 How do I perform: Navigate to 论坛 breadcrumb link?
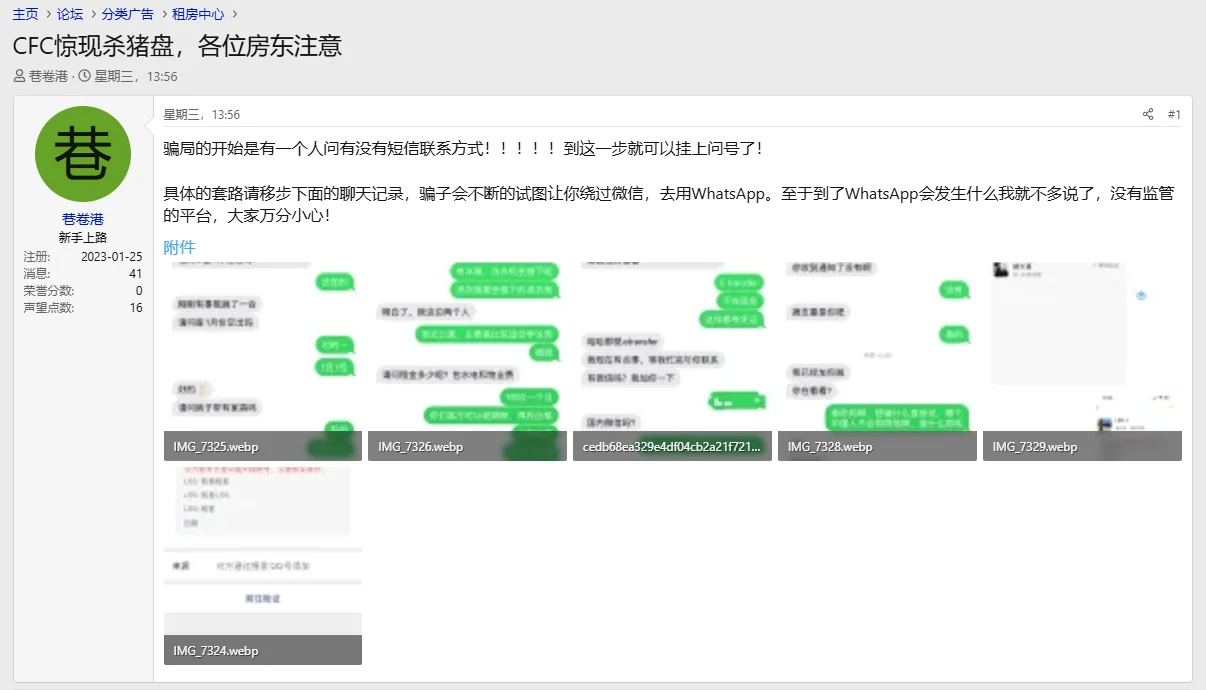[70, 14]
